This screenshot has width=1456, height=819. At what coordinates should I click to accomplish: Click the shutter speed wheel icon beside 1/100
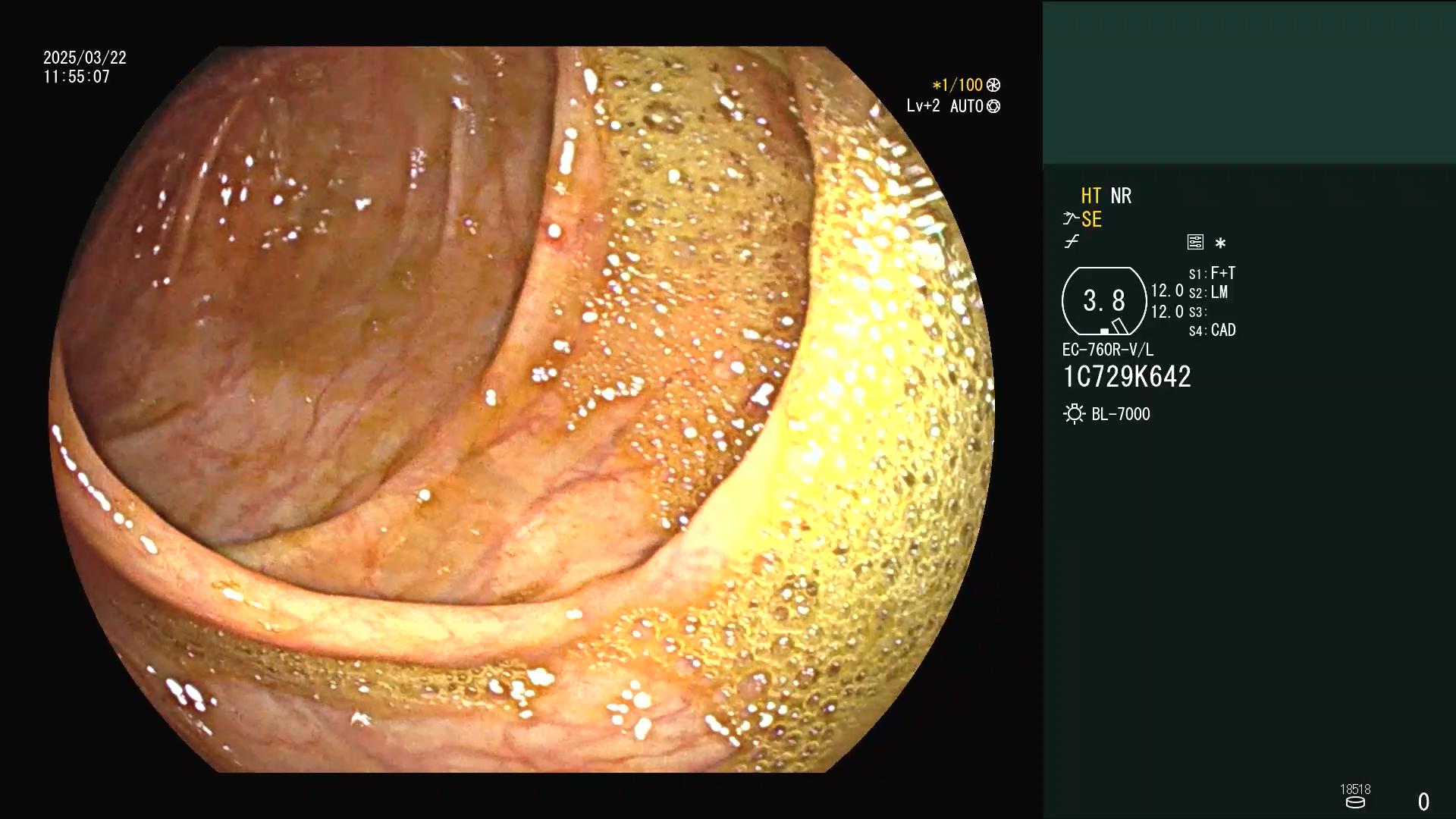[x=993, y=86]
